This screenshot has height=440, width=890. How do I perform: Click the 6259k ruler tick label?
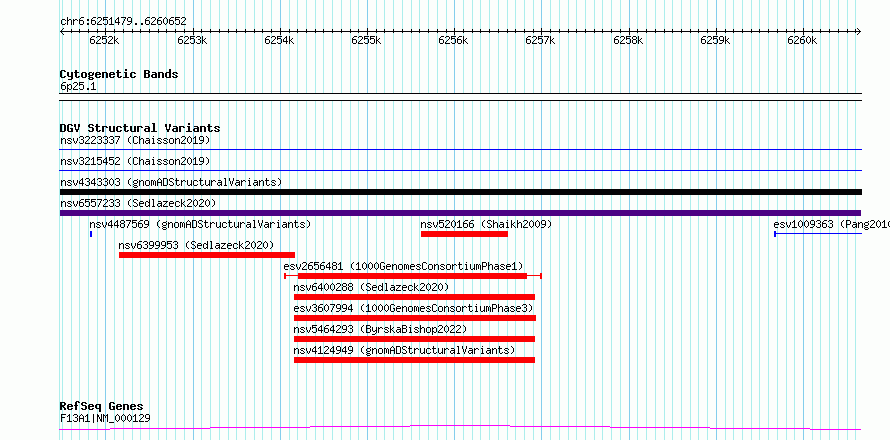pos(715,40)
